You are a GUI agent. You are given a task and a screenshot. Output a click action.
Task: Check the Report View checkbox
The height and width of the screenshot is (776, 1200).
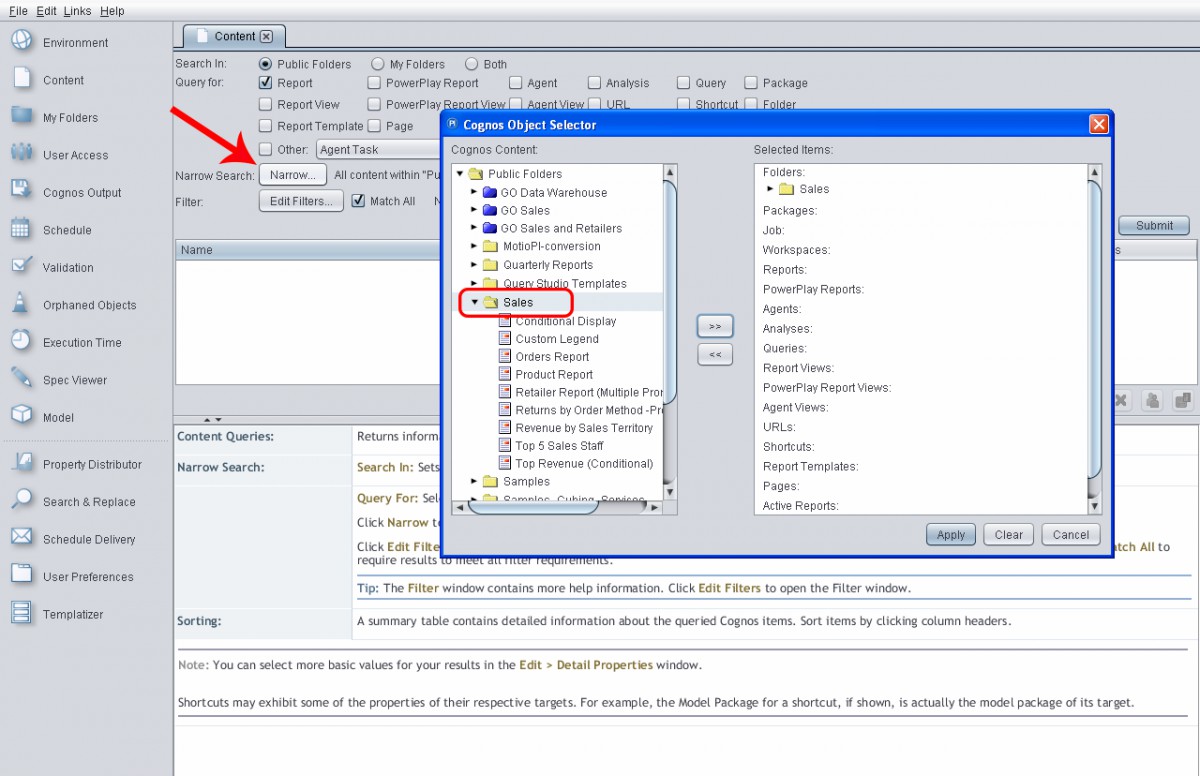265,104
